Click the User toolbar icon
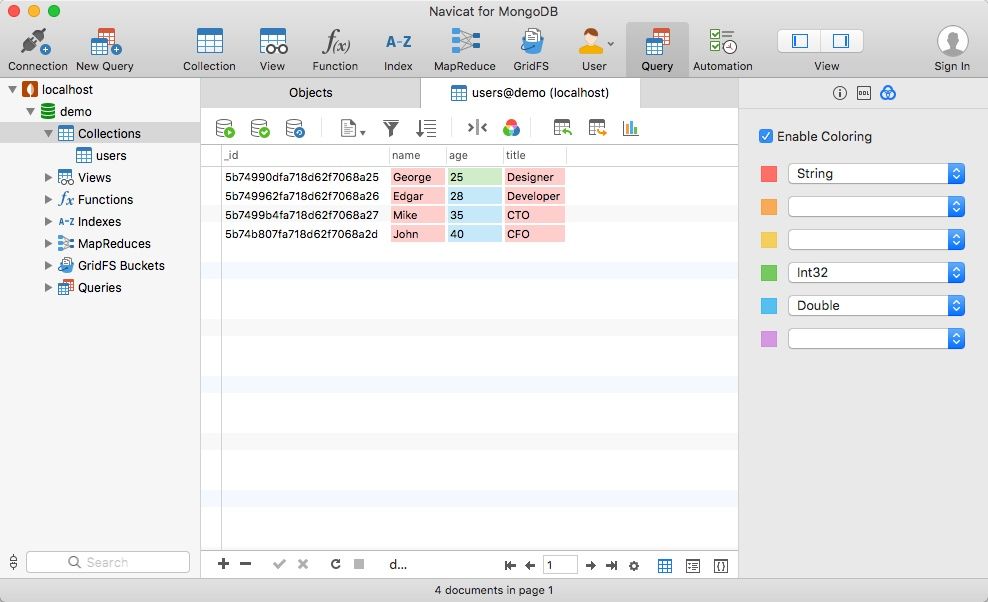Viewport: 988px width, 602px height. point(591,42)
